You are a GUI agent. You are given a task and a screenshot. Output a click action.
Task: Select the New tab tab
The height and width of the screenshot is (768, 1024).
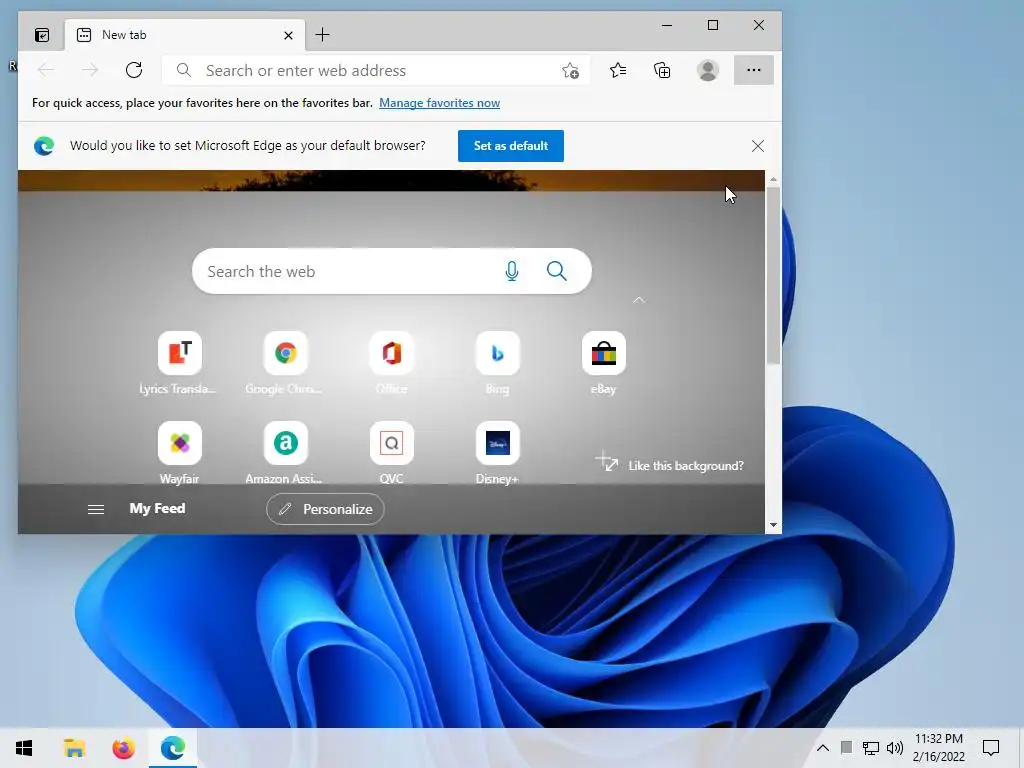point(185,35)
